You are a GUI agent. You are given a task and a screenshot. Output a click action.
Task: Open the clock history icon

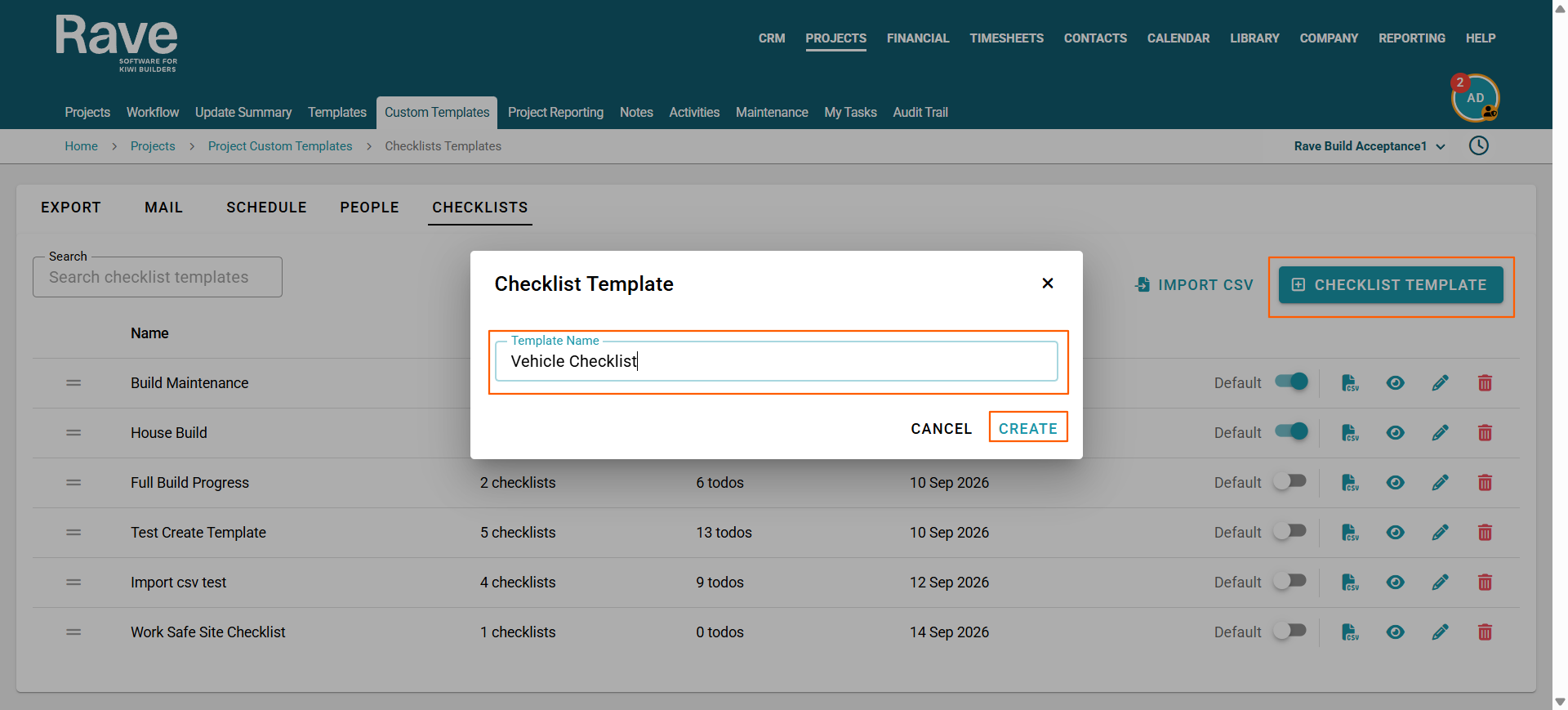pyautogui.click(x=1478, y=146)
